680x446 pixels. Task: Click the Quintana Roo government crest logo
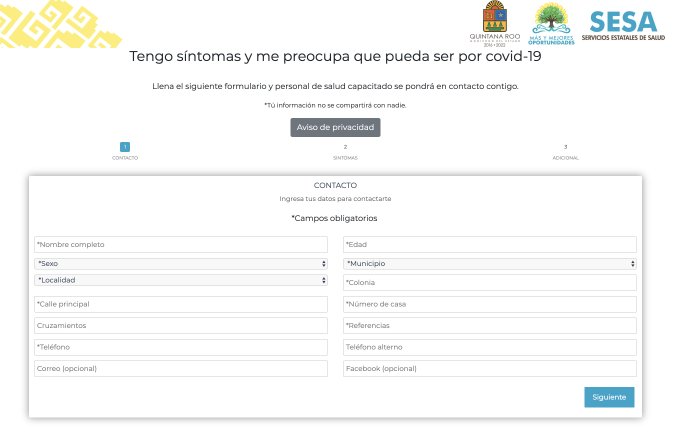coord(495,24)
